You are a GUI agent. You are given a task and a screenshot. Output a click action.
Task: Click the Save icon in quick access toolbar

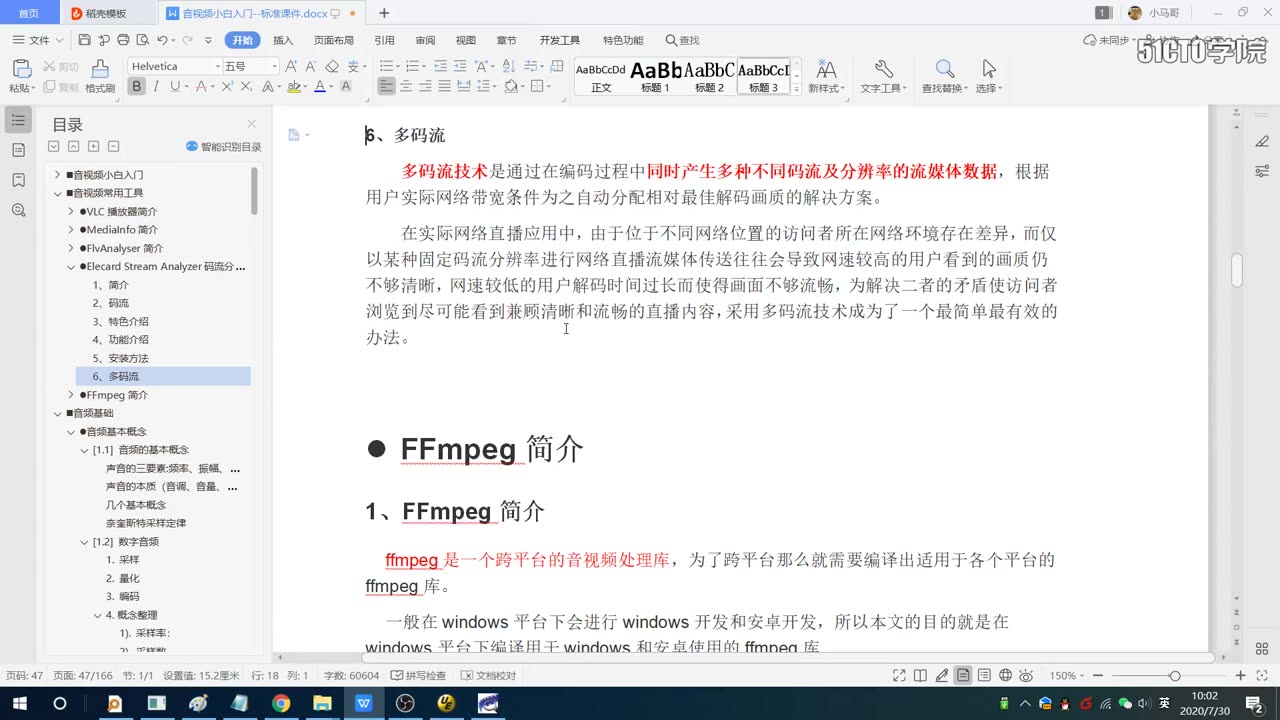85,40
